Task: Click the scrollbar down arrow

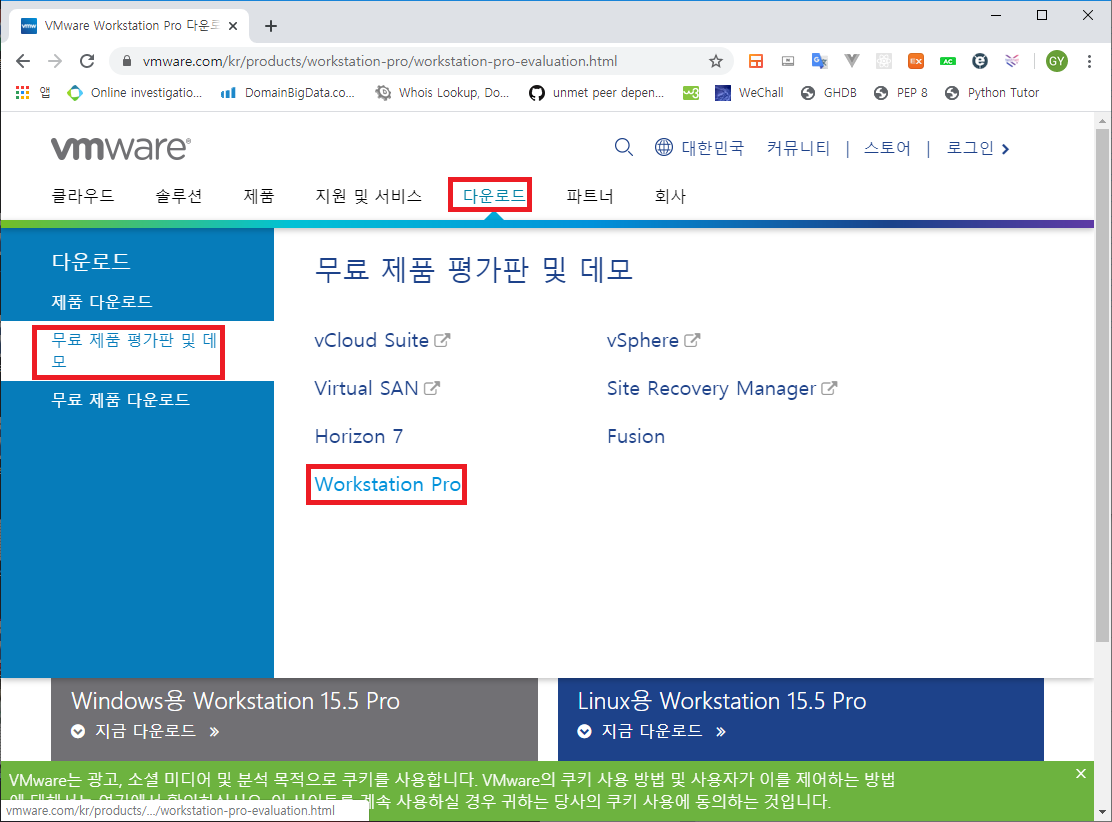Action: [x=1102, y=812]
